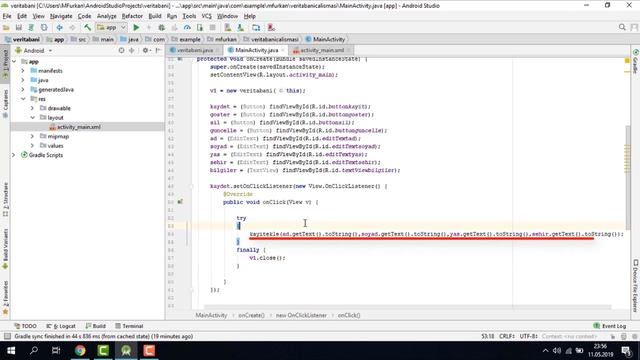The width and height of the screenshot is (640, 360).
Task: Click the Stop button in toolbar
Action: tap(212, 28)
